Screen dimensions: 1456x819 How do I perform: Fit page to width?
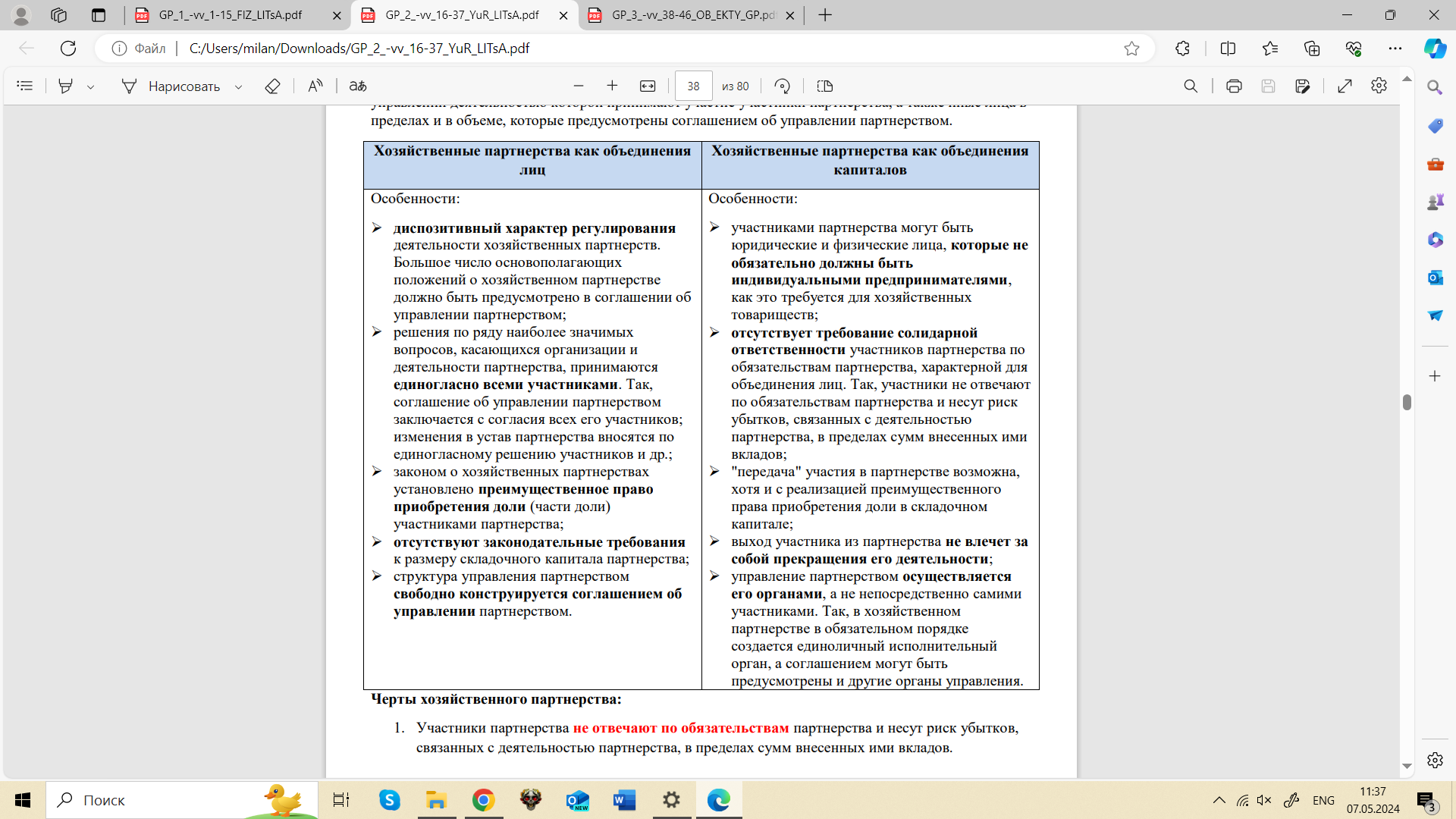(x=648, y=86)
